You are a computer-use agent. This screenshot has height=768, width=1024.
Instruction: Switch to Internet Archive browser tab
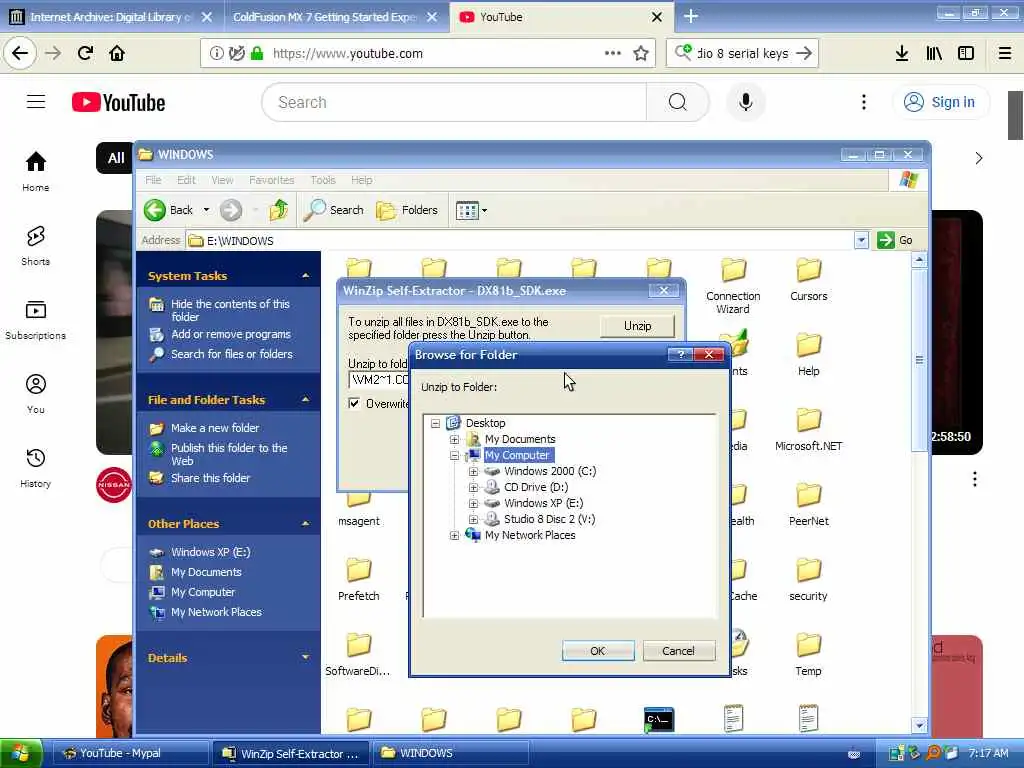tap(111, 17)
